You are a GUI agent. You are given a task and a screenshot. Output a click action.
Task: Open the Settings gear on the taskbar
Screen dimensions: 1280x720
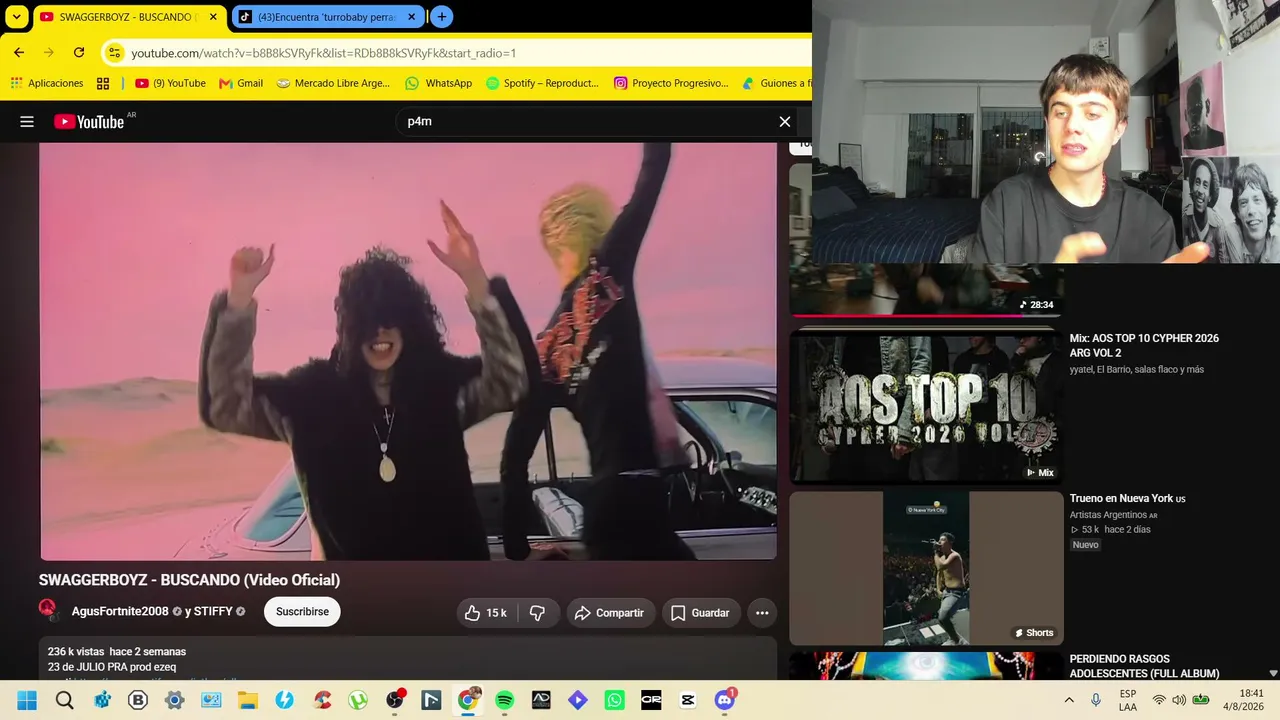[174, 700]
